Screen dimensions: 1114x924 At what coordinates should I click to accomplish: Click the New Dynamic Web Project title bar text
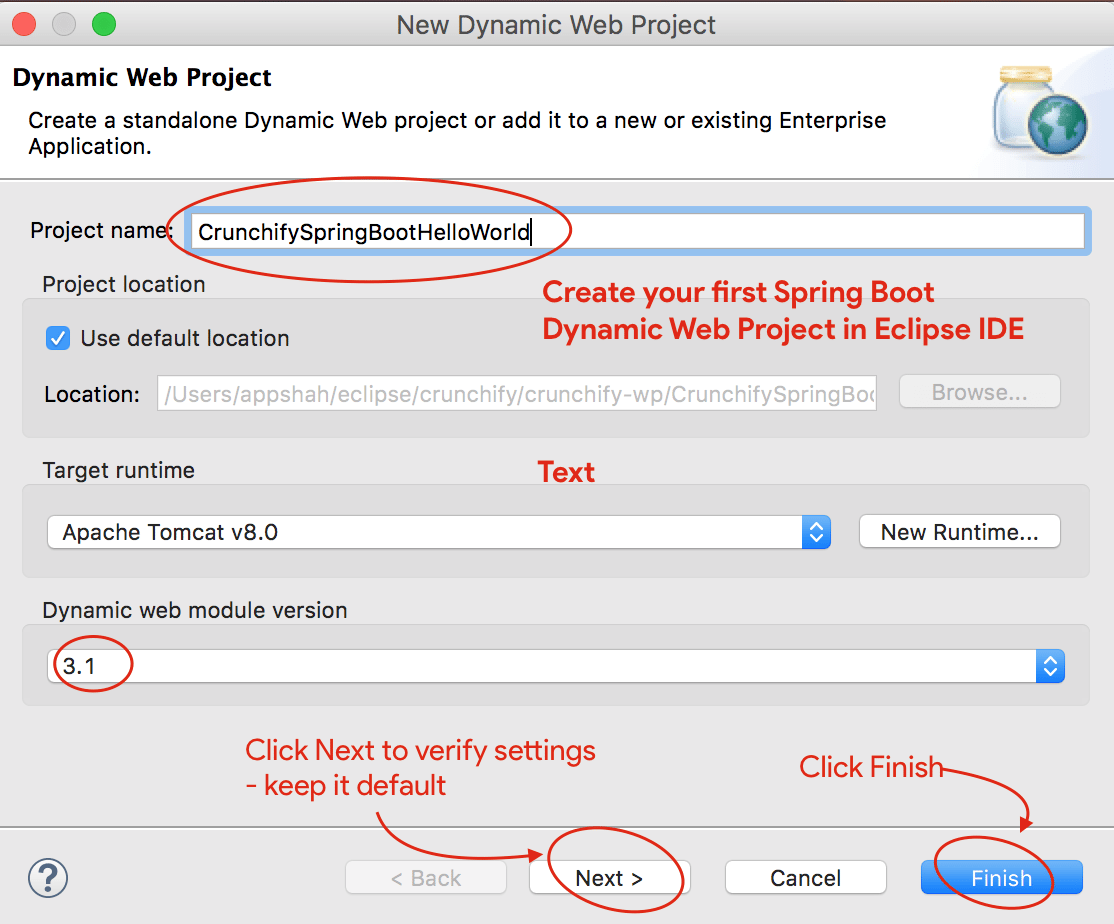(556, 24)
